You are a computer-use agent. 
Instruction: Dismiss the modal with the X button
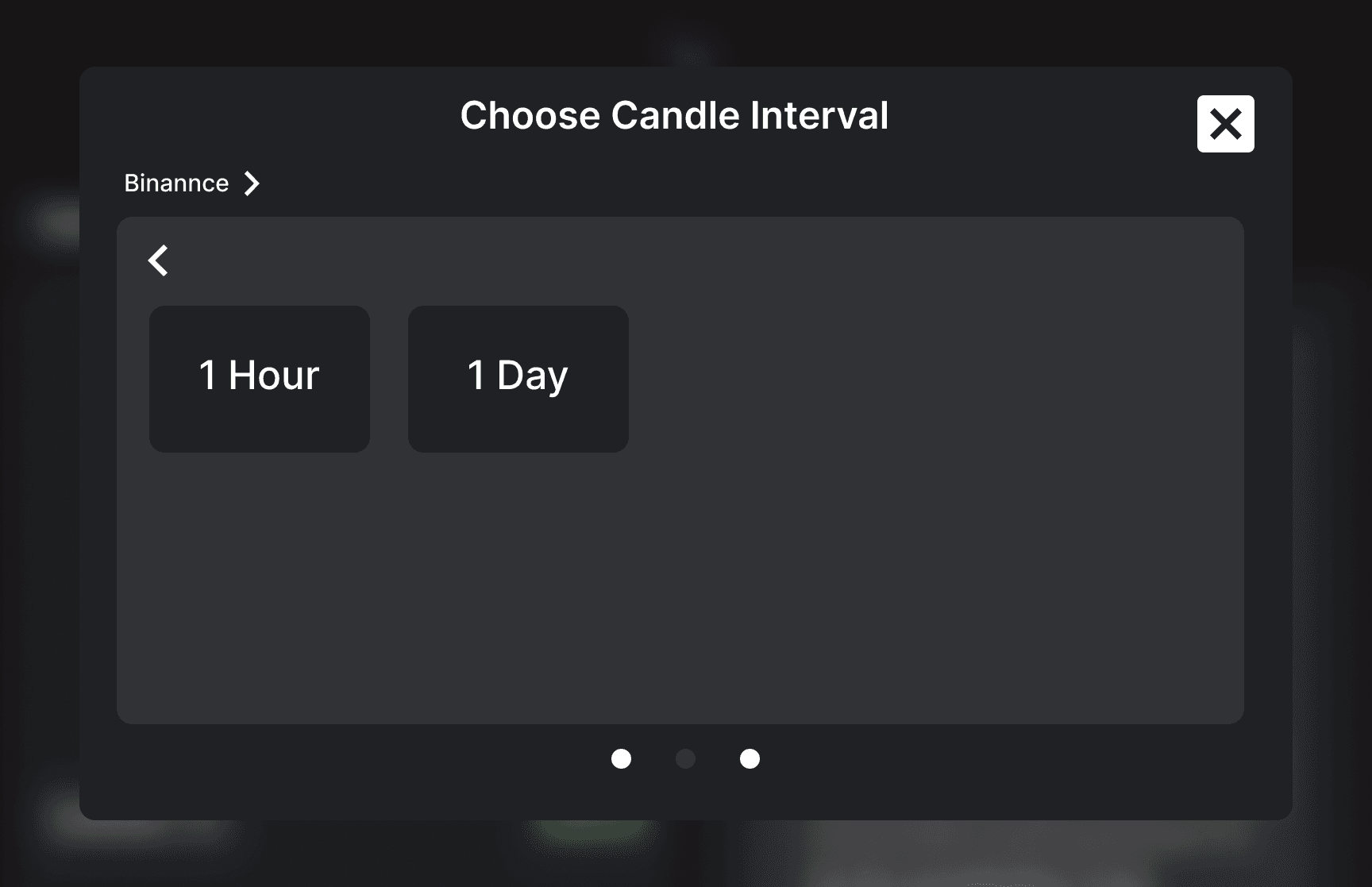[x=1225, y=124]
